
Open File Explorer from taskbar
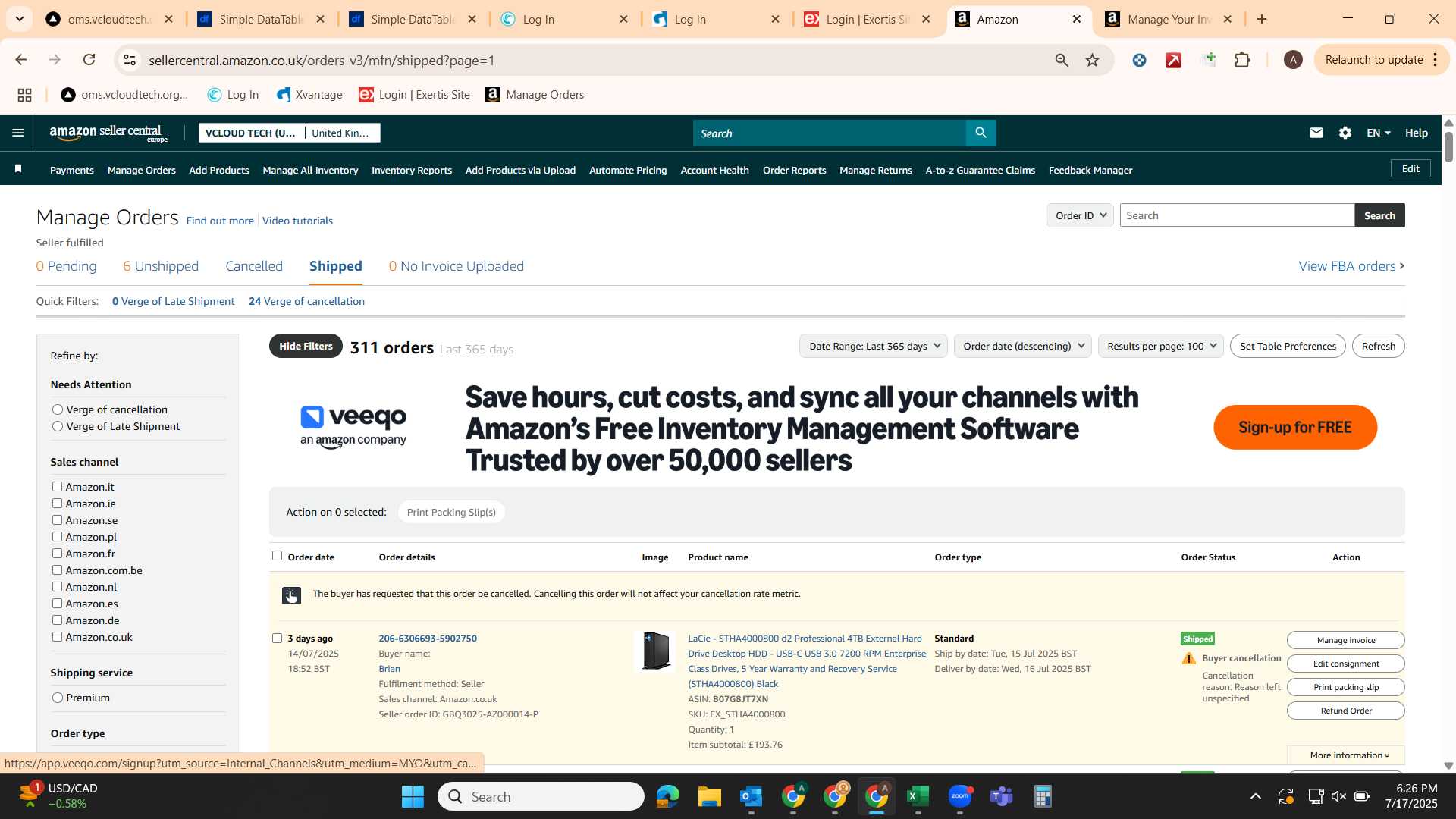709,796
